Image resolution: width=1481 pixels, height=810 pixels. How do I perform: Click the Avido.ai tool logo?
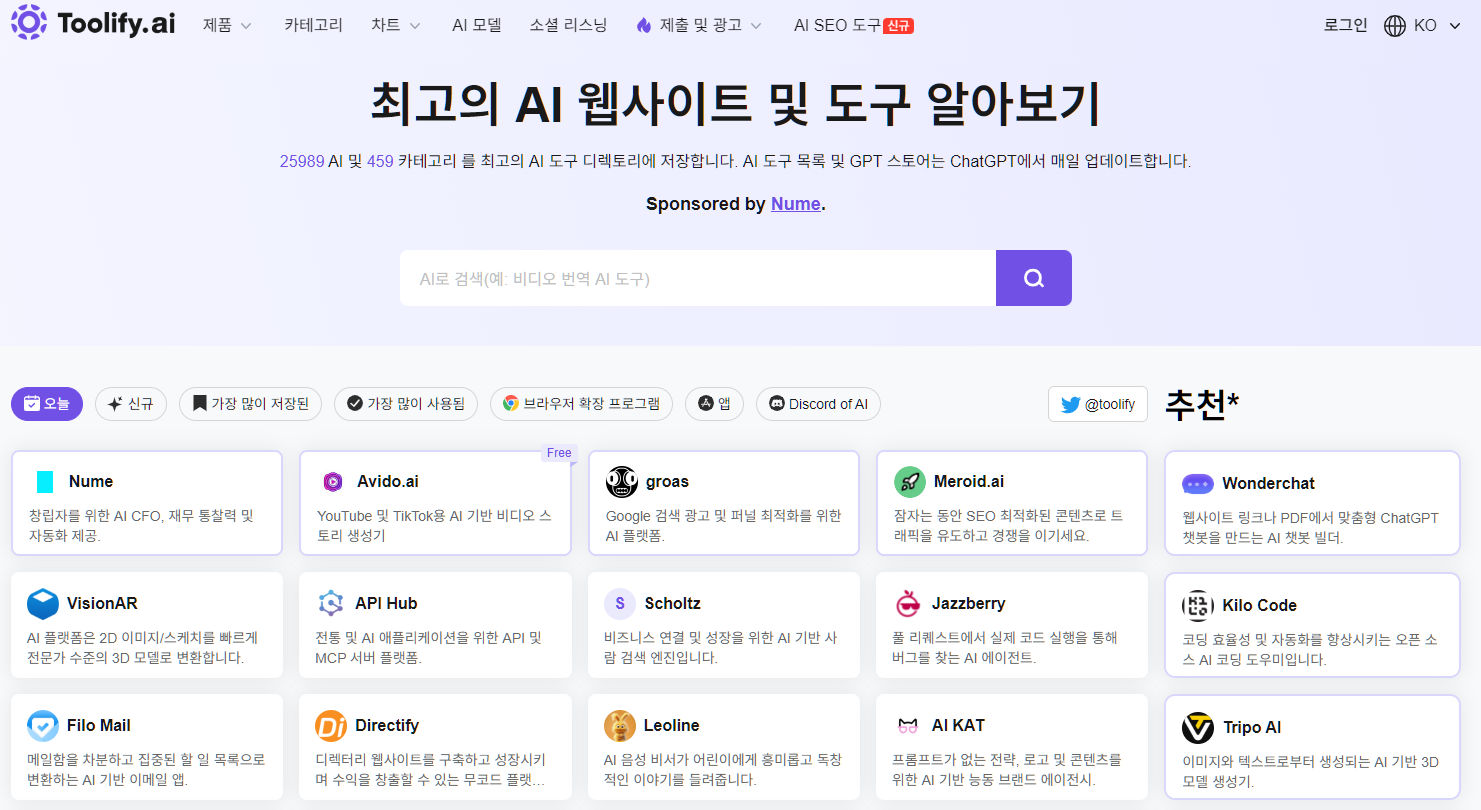332,482
